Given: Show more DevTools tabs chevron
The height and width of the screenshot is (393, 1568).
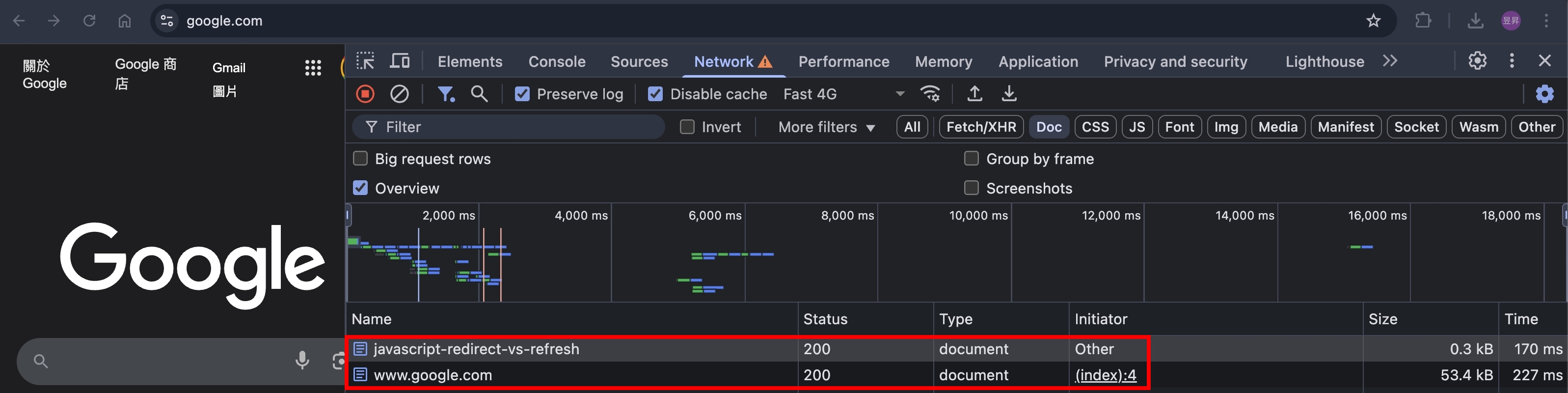Looking at the screenshot, I should 1390,61.
